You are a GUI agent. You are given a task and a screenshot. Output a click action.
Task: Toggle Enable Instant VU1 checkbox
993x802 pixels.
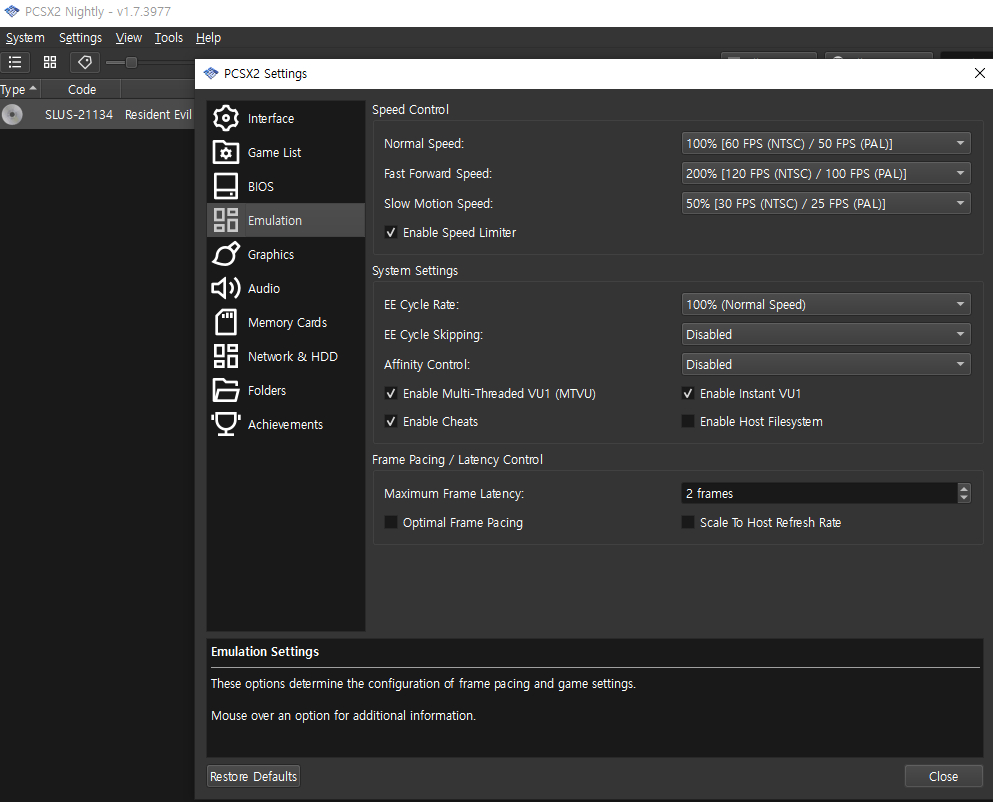[x=688, y=393]
